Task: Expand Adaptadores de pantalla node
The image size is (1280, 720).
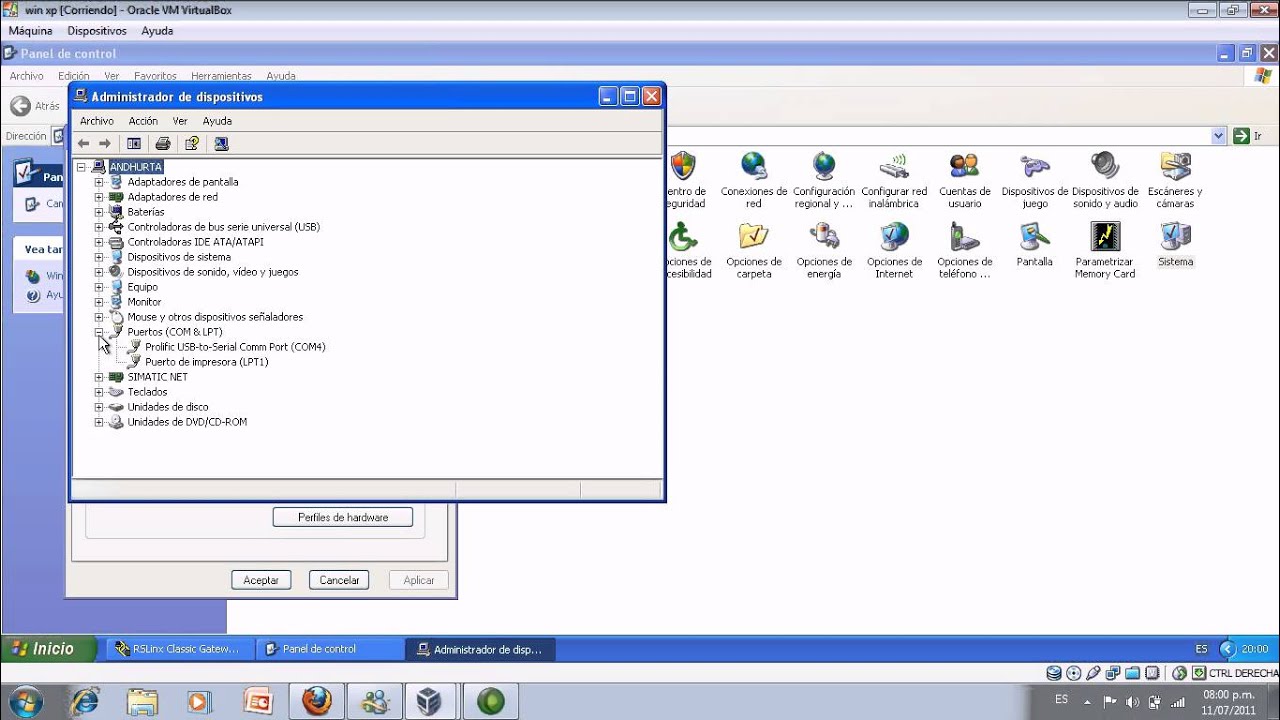Action: pyautogui.click(x=99, y=182)
